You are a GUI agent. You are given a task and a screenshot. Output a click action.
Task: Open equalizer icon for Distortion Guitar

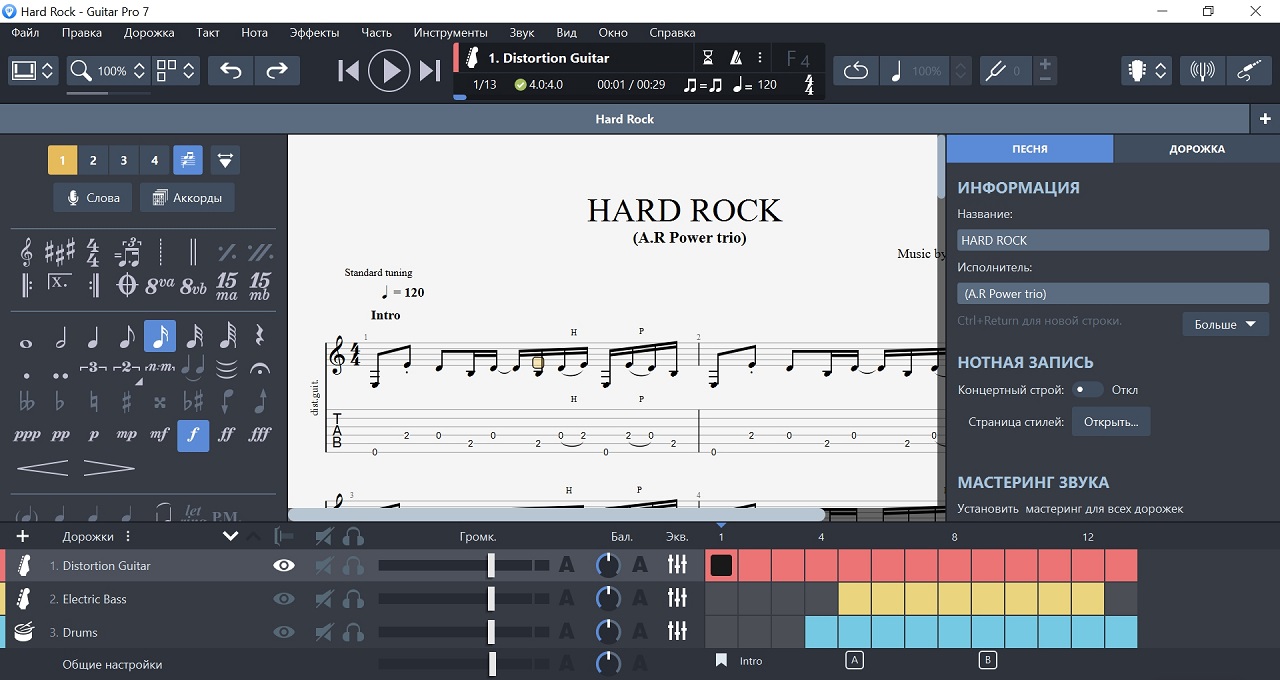click(x=677, y=565)
